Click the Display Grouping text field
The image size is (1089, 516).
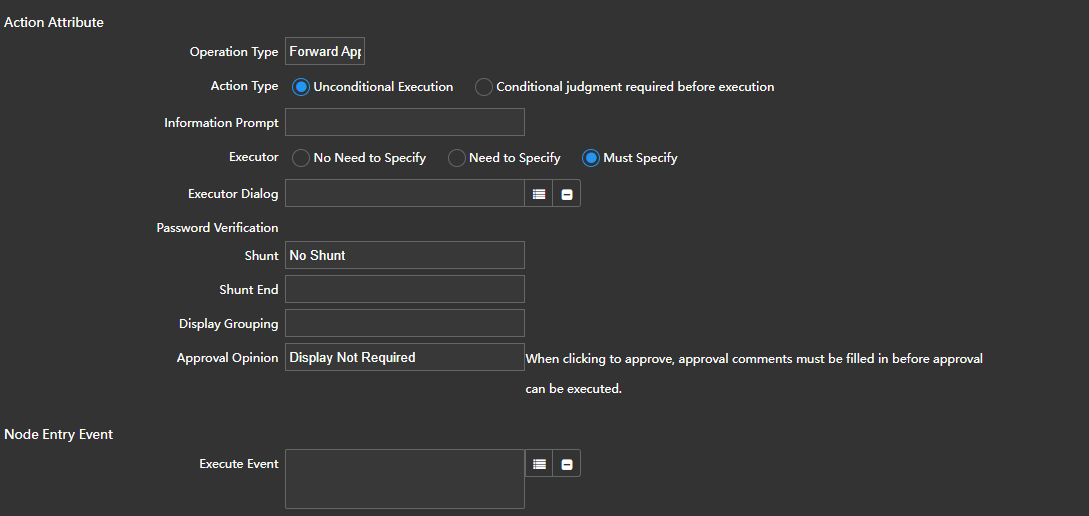404,324
